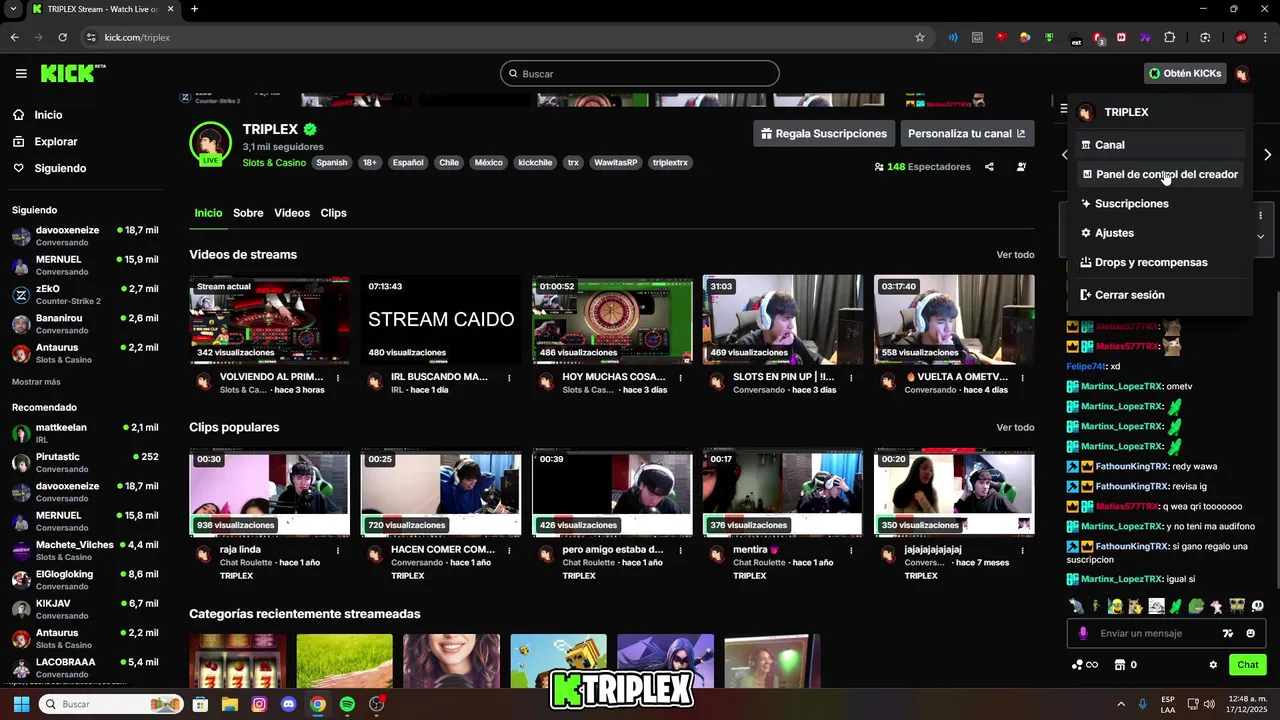This screenshot has width=1280, height=720.
Task: Open Spotify from the Windows taskbar
Action: [x=347, y=704]
